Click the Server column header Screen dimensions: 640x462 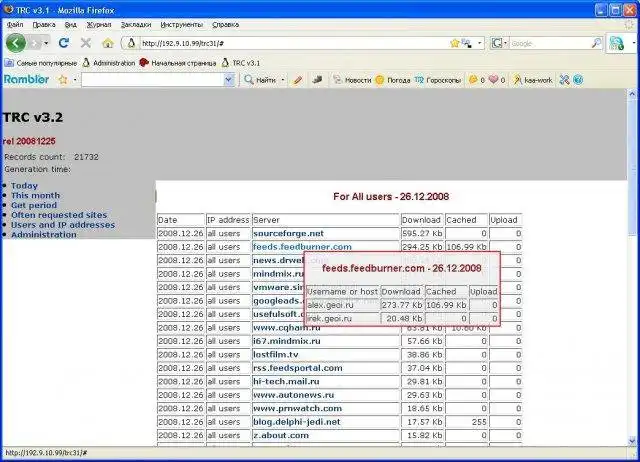tap(325, 220)
